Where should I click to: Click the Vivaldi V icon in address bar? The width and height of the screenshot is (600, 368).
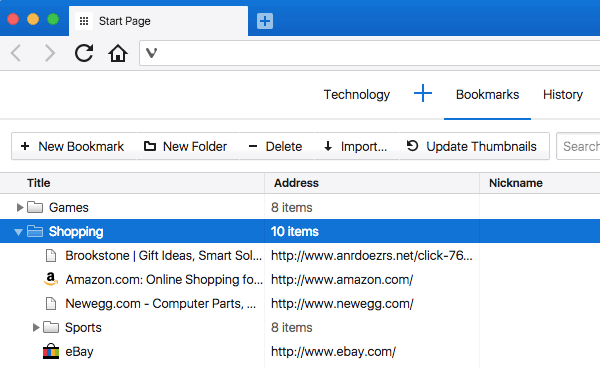pos(152,53)
